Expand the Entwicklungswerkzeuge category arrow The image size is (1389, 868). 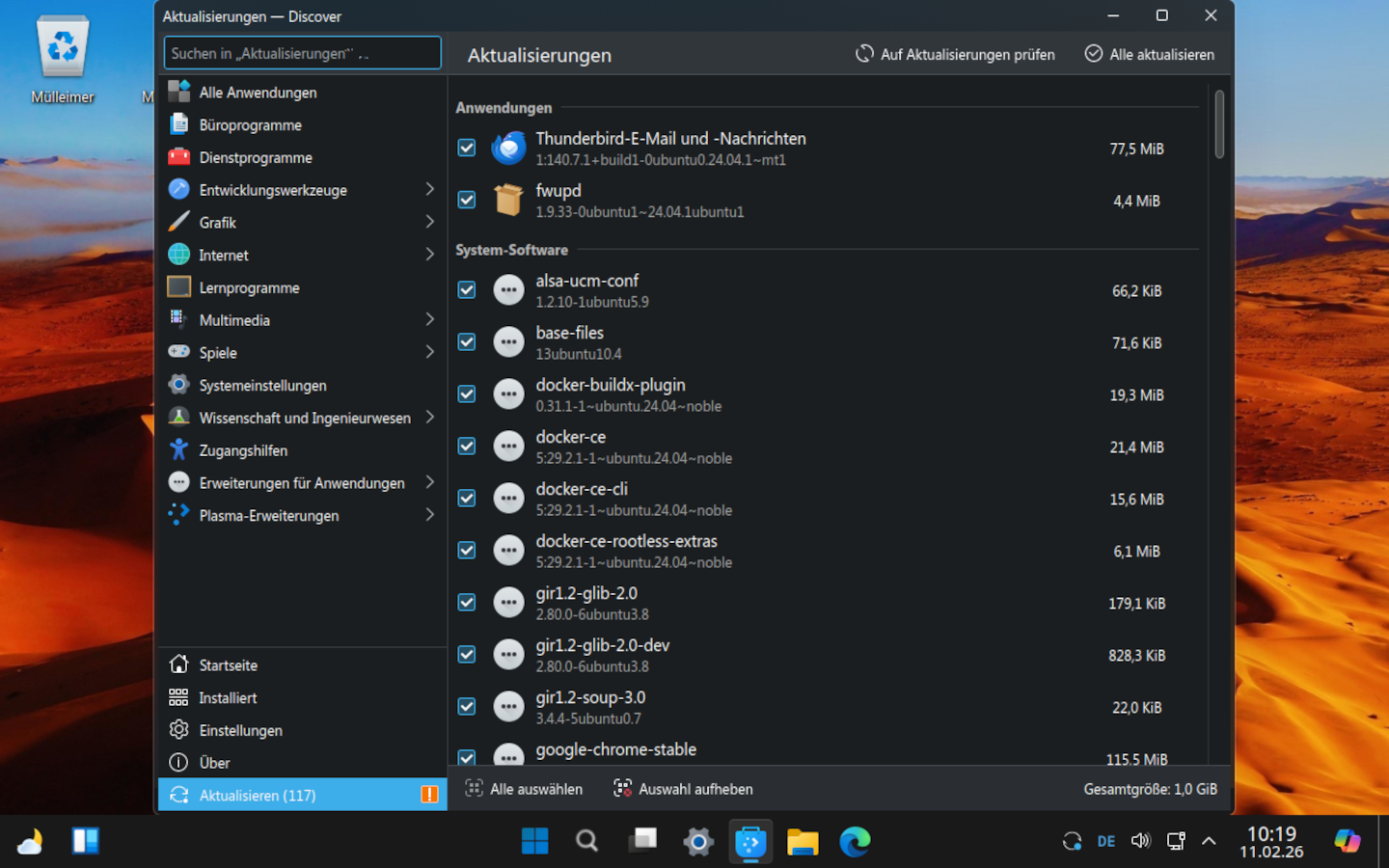coord(429,190)
